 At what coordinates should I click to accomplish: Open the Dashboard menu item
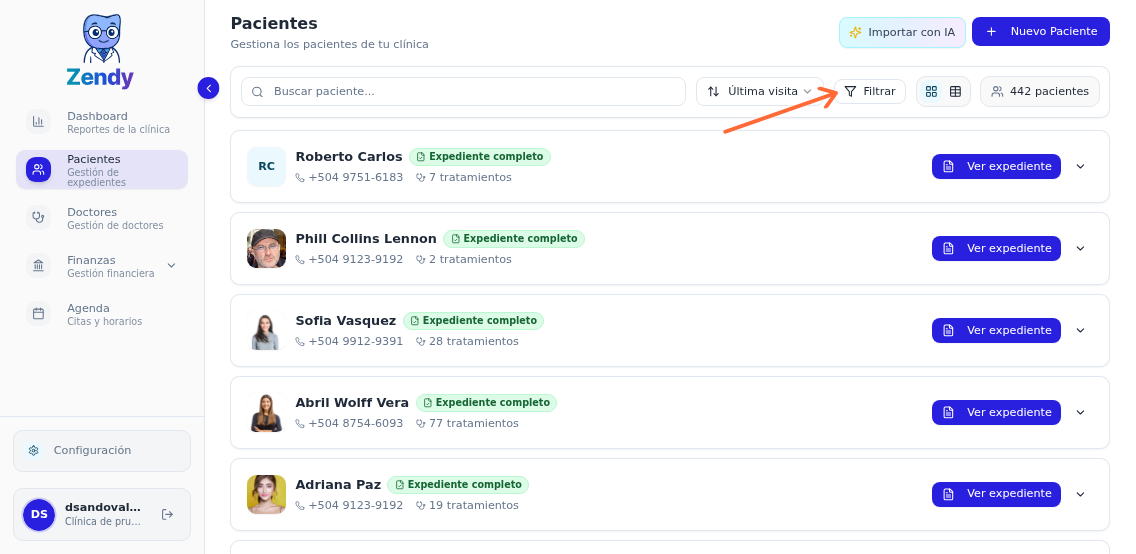[97, 122]
